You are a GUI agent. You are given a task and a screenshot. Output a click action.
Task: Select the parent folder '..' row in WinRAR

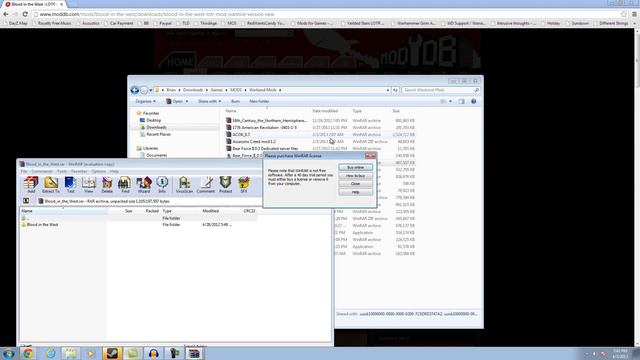point(139,218)
